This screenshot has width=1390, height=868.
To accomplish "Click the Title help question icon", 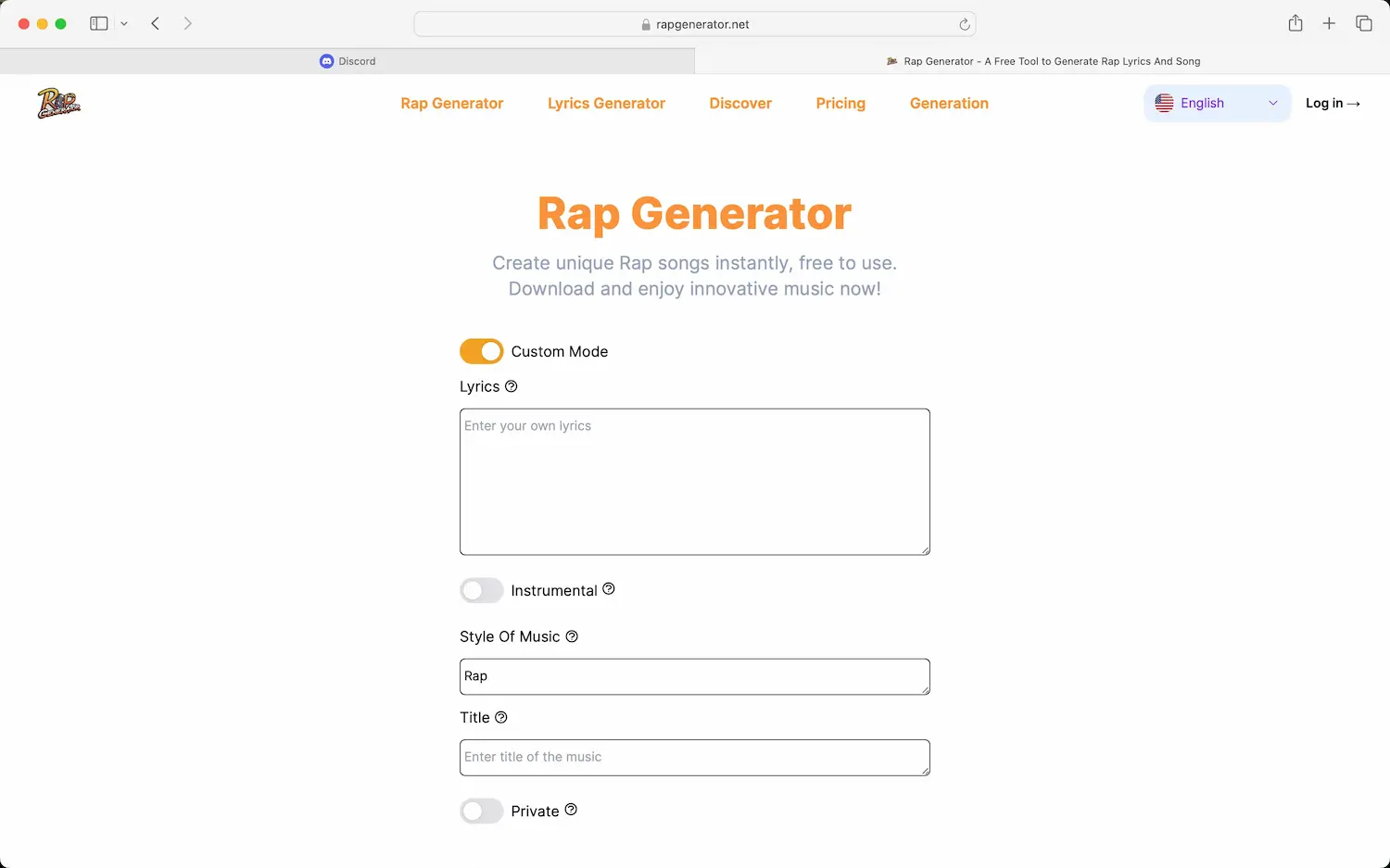I will [x=501, y=717].
